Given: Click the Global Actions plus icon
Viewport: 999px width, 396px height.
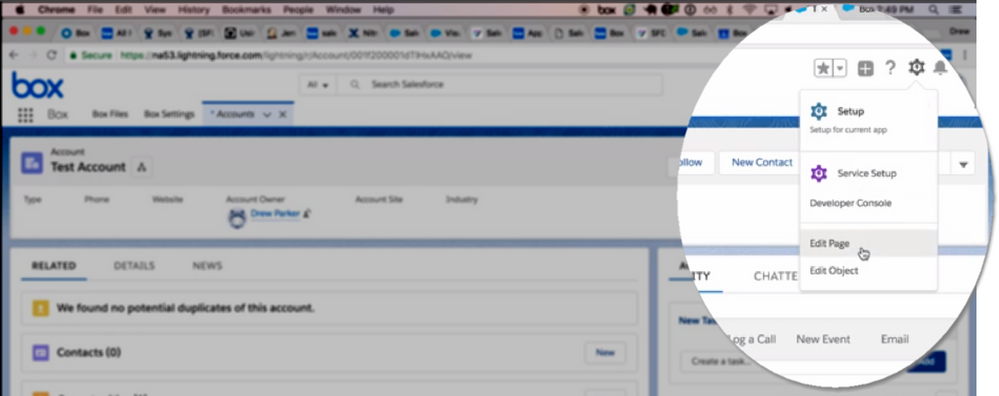Looking at the screenshot, I should [x=865, y=69].
